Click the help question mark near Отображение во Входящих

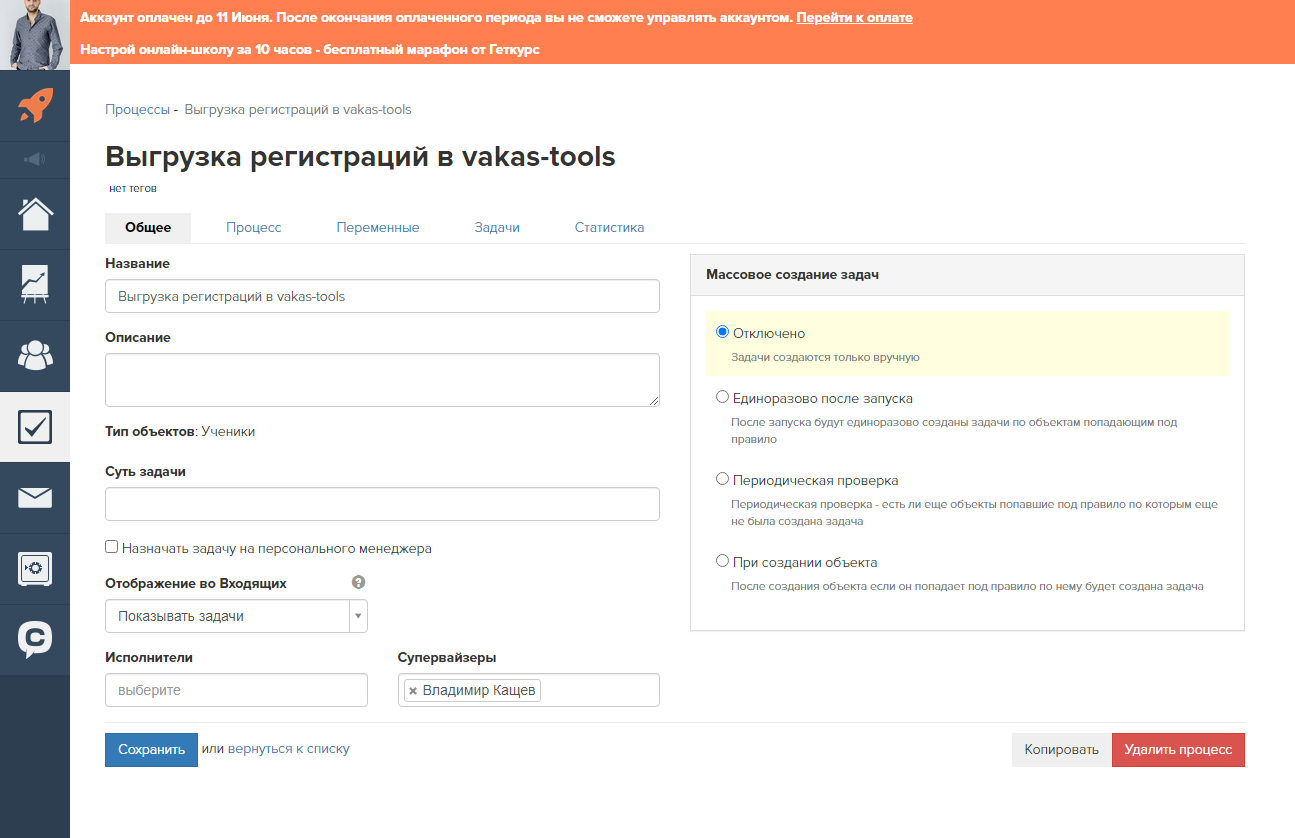point(358,581)
